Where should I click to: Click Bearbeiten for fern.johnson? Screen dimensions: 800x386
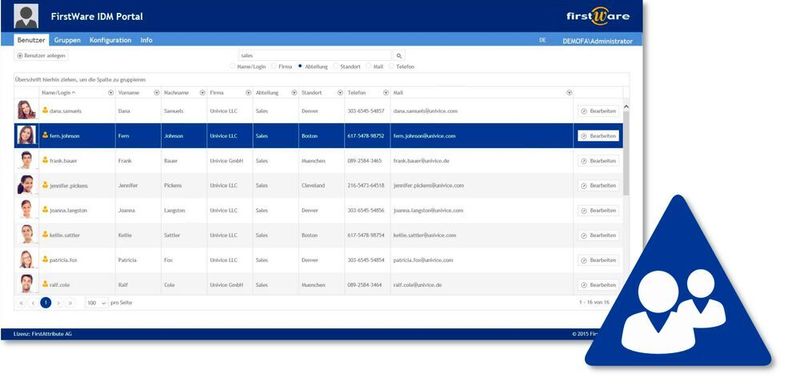click(598, 136)
